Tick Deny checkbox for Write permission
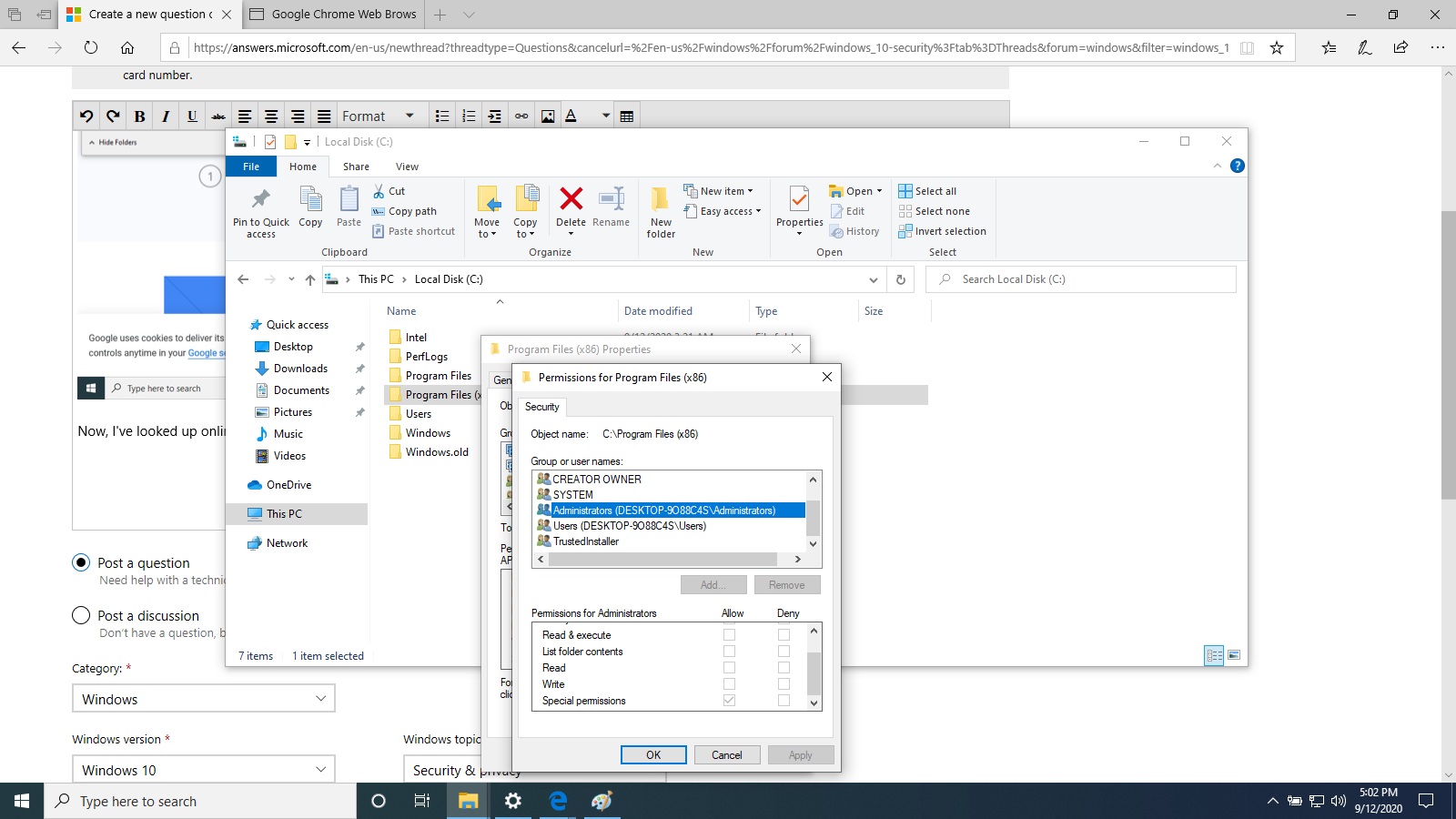 (x=784, y=683)
